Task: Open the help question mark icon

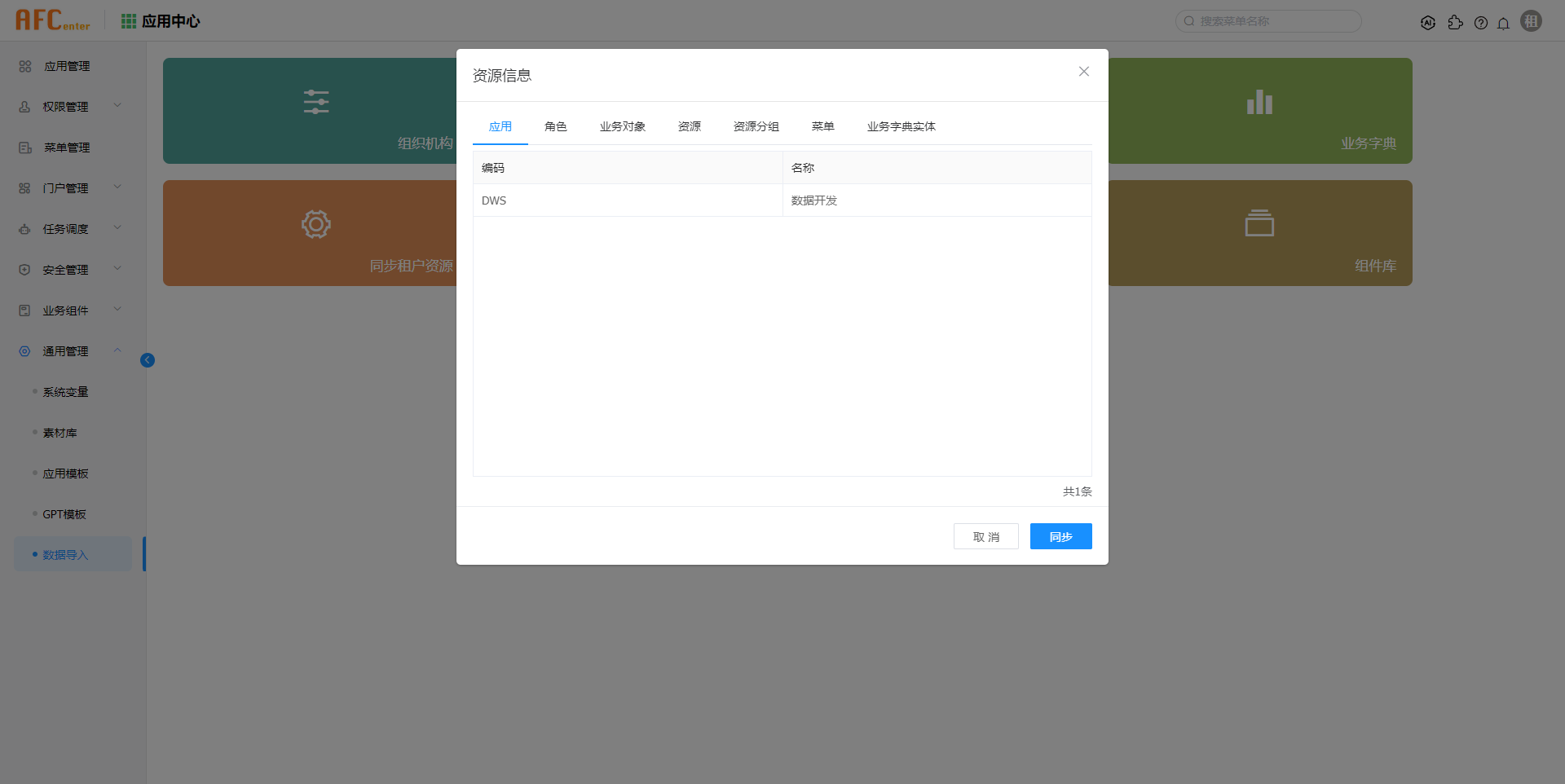Action: pyautogui.click(x=1481, y=23)
